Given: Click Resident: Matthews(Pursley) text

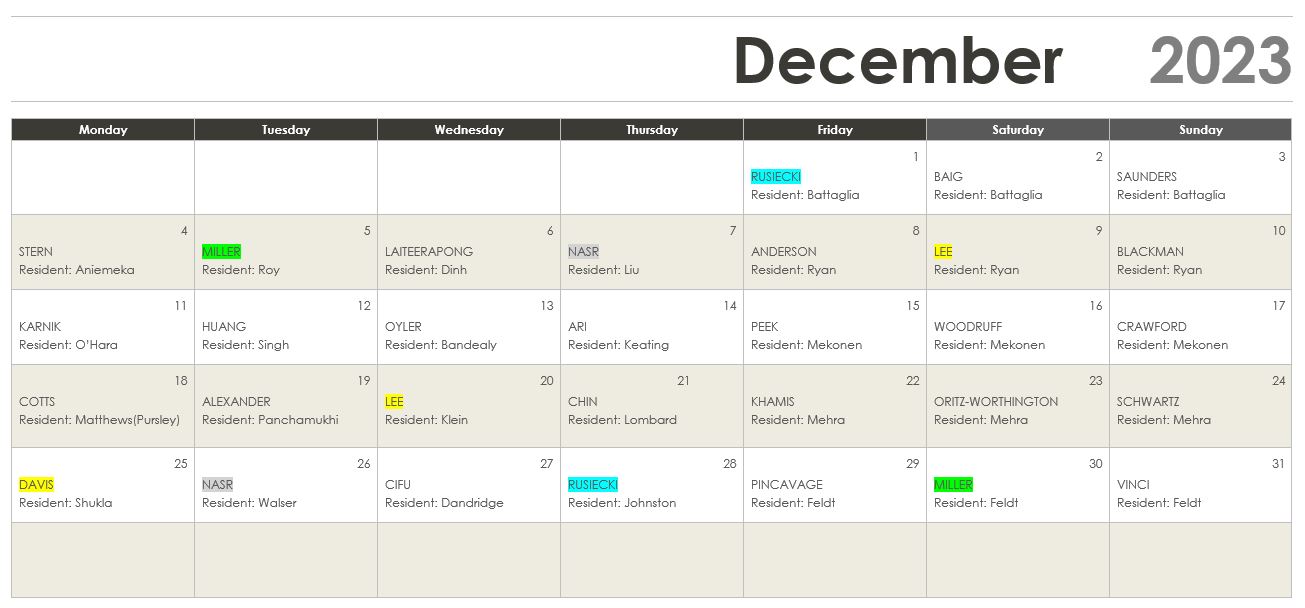Looking at the screenshot, I should 99,420.
